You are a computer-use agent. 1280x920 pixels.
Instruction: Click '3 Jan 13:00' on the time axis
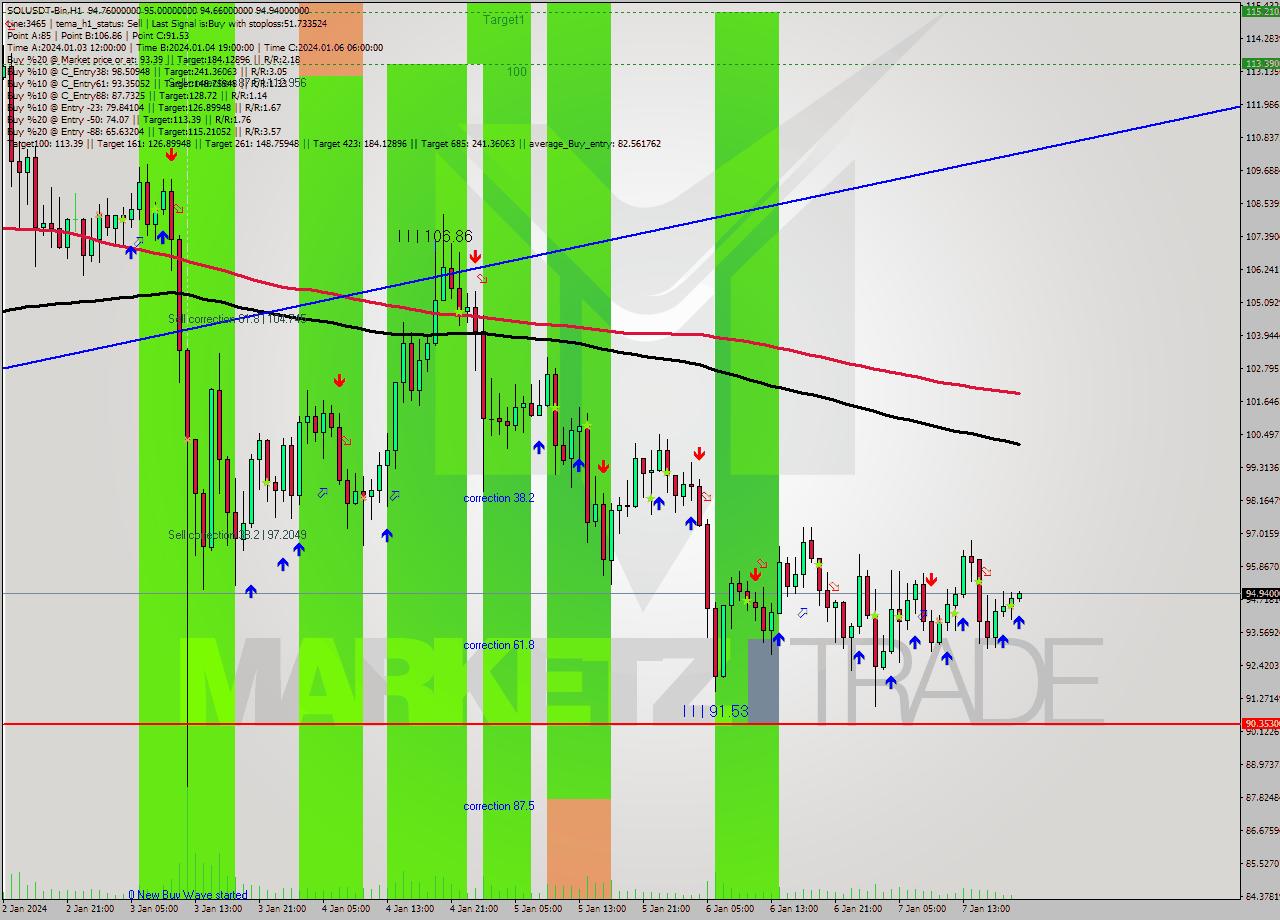click(216, 909)
